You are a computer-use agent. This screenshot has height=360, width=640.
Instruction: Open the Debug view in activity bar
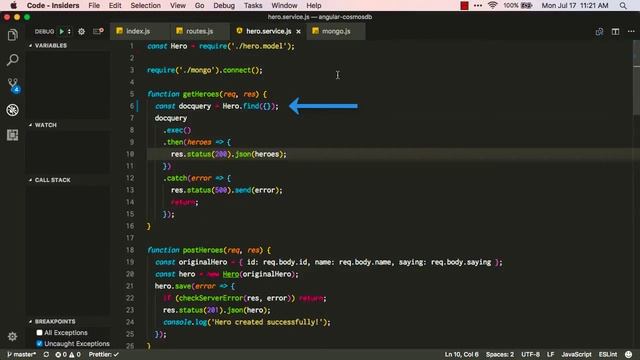[13, 110]
